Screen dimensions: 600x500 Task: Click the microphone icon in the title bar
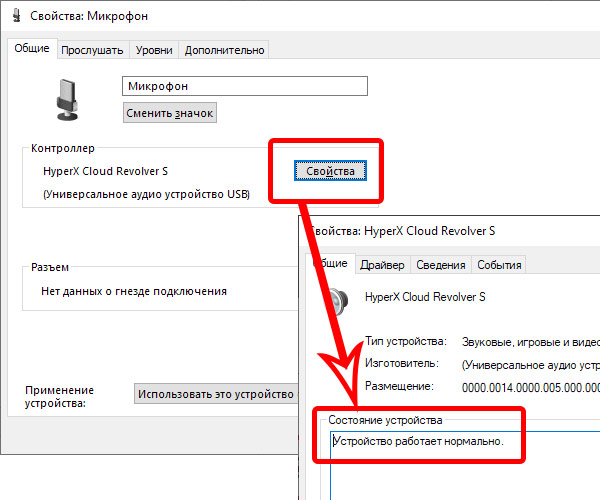tap(16, 15)
